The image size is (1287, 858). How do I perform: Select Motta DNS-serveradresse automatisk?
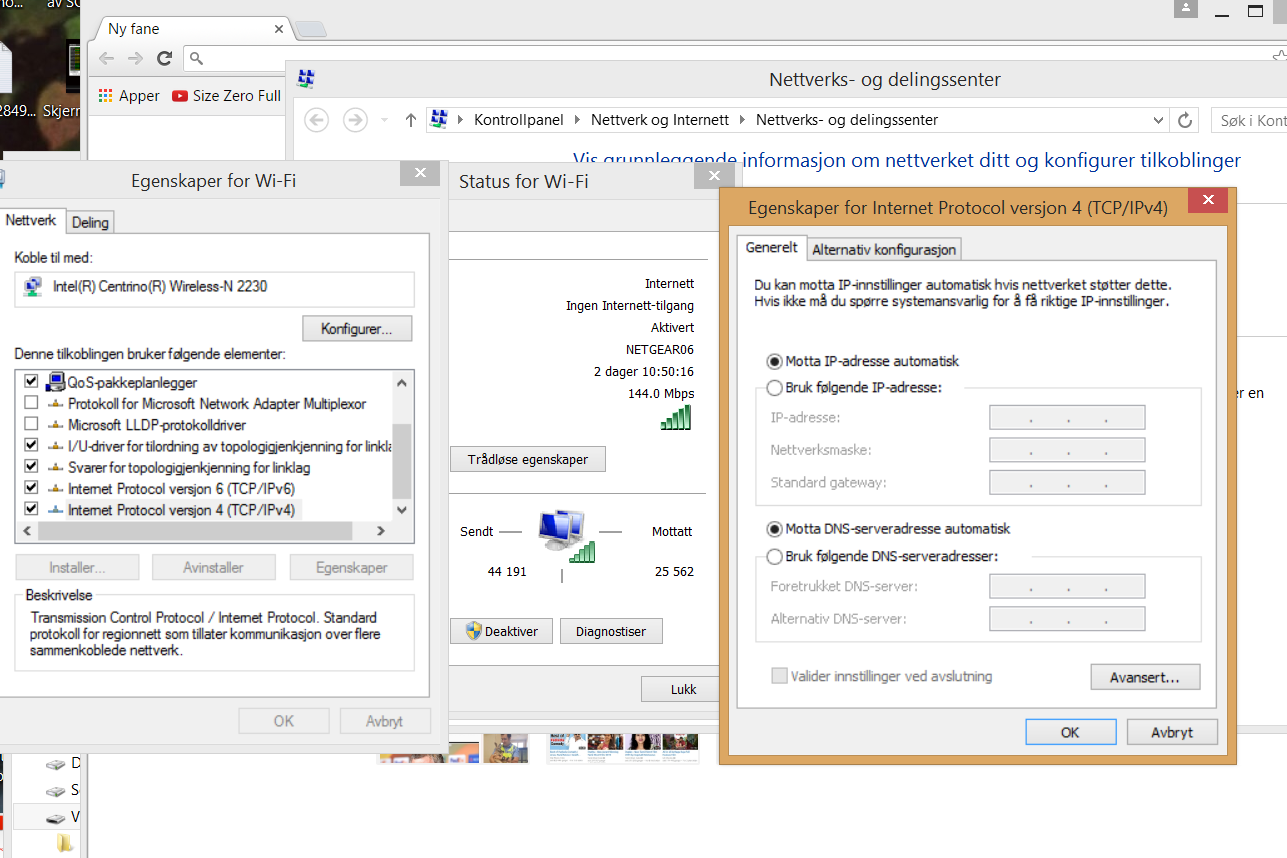774,529
